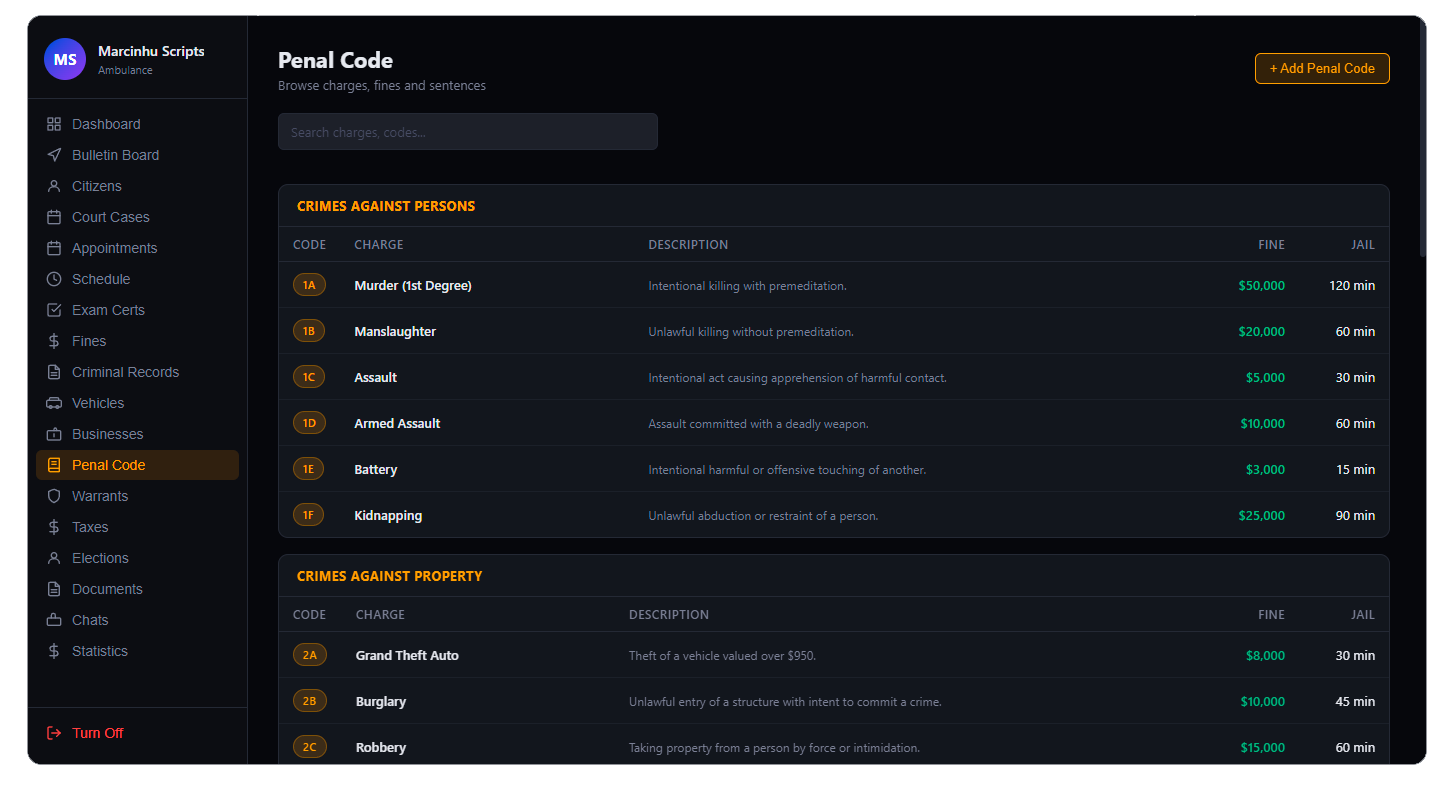Navigate to Elections in sidebar

click(x=100, y=558)
